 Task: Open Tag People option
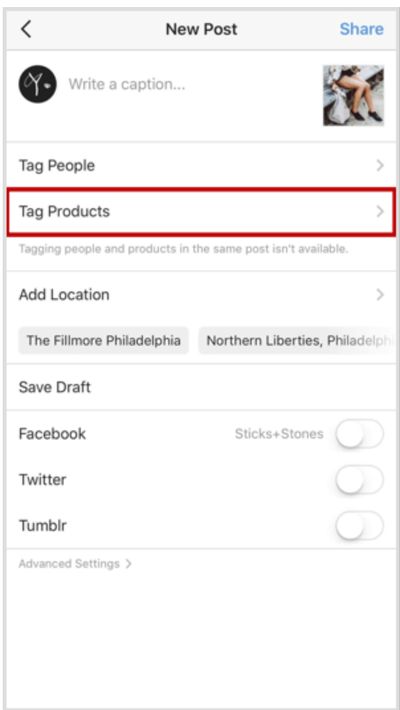pyautogui.click(x=200, y=166)
